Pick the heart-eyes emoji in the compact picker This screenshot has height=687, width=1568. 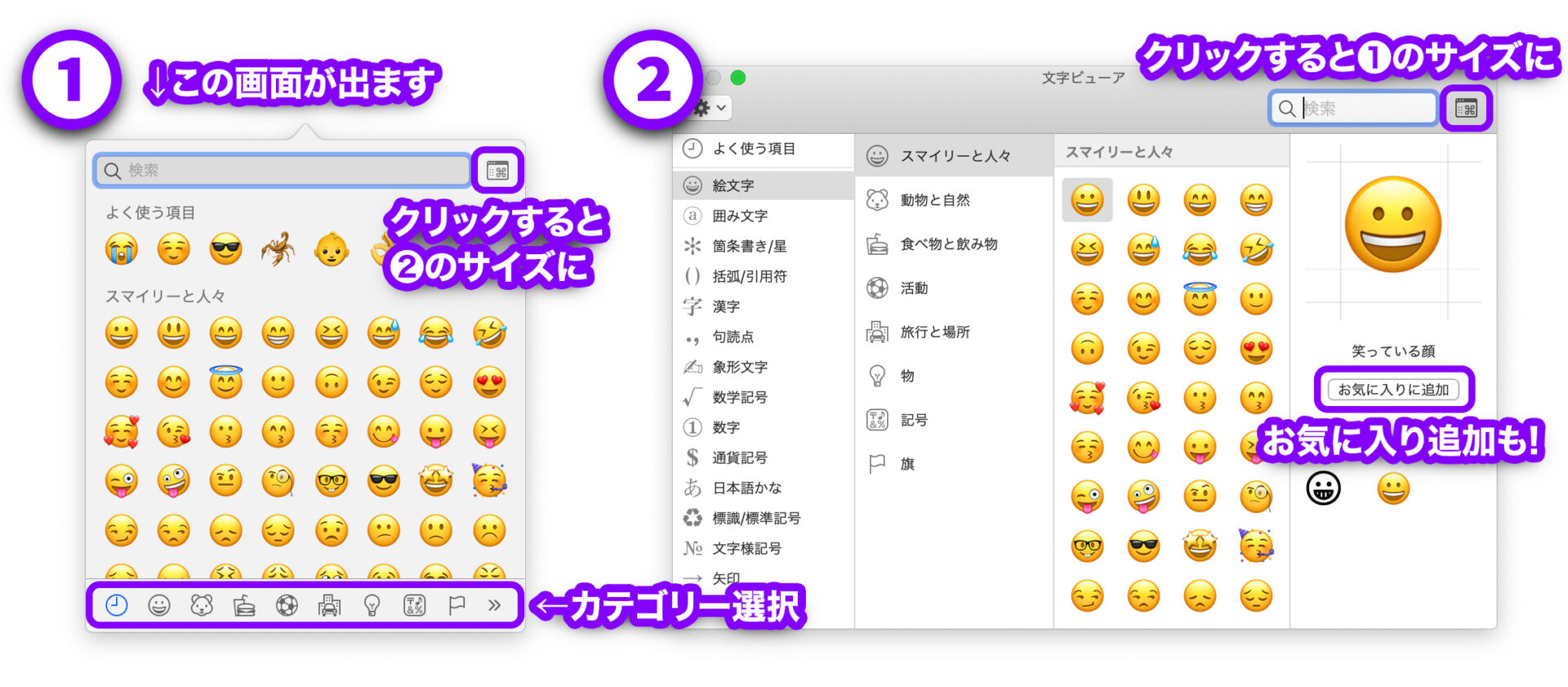pyautogui.click(x=489, y=382)
